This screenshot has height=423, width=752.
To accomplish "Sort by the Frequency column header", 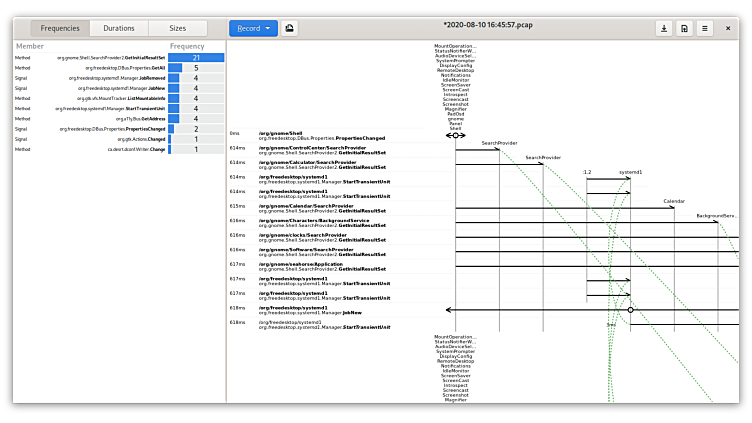I will pos(187,46).
